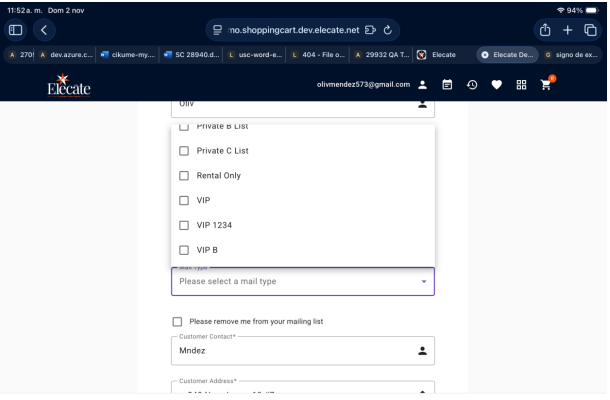Viewport: 610px width, 400px height.
Task: Tick the VIP 1234 checkbox
Action: point(183,225)
